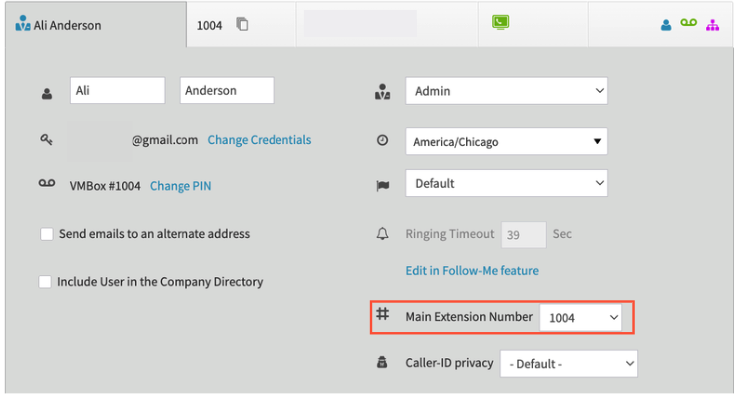Click the person icon next to the first name
The height and width of the screenshot is (396, 741).
click(x=47, y=94)
